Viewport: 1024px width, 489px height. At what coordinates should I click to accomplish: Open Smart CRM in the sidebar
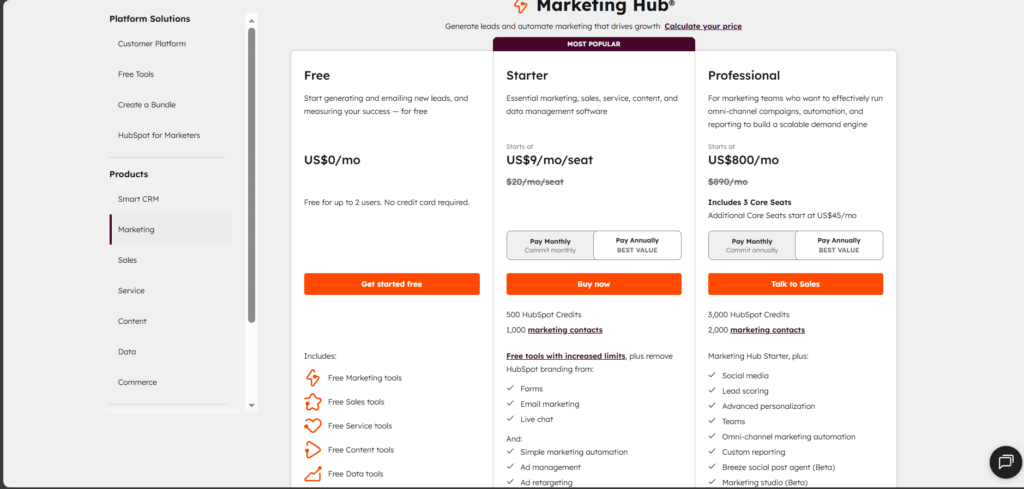pyautogui.click(x=138, y=199)
